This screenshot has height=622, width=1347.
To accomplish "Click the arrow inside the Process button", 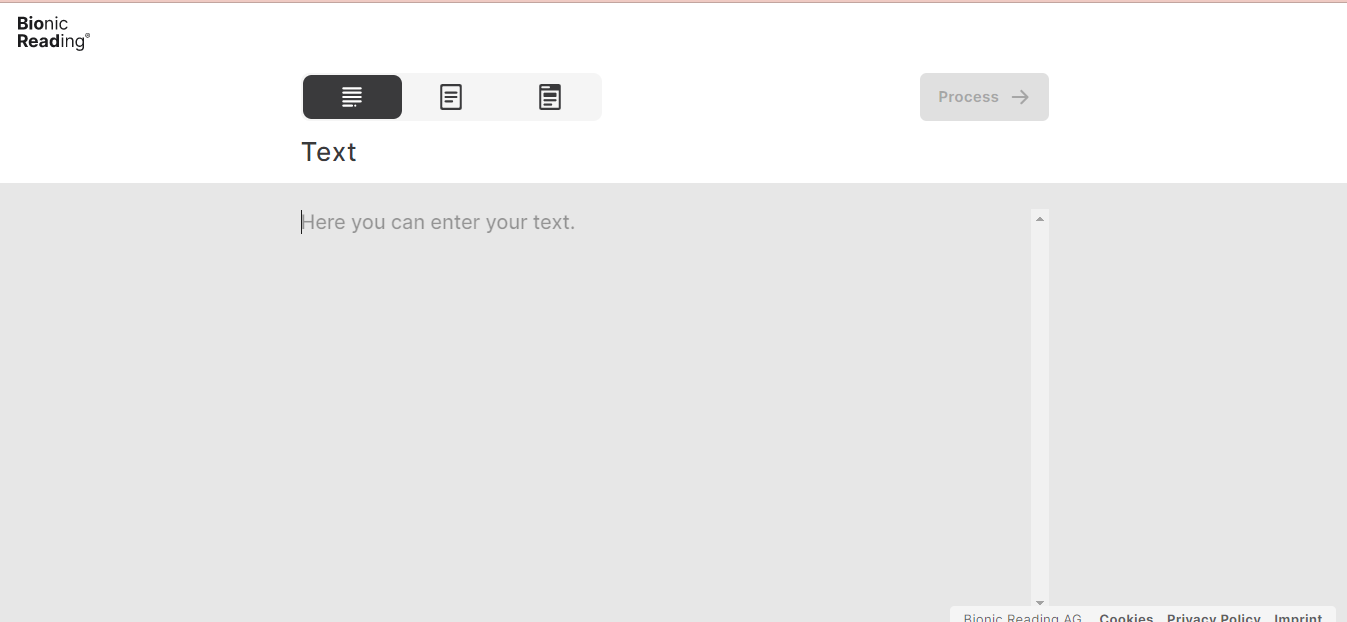I will click(1020, 97).
